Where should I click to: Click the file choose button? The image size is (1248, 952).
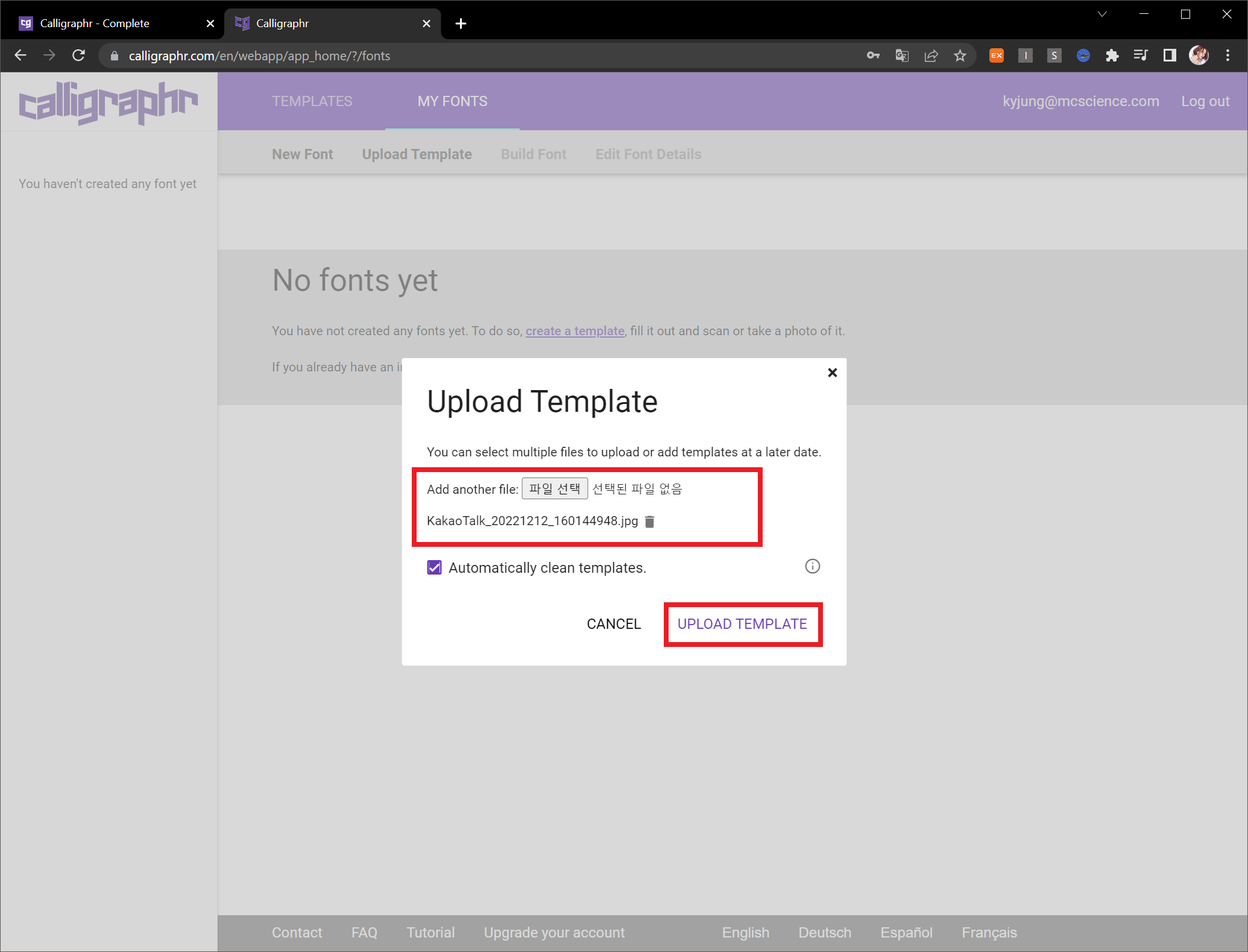(x=554, y=488)
